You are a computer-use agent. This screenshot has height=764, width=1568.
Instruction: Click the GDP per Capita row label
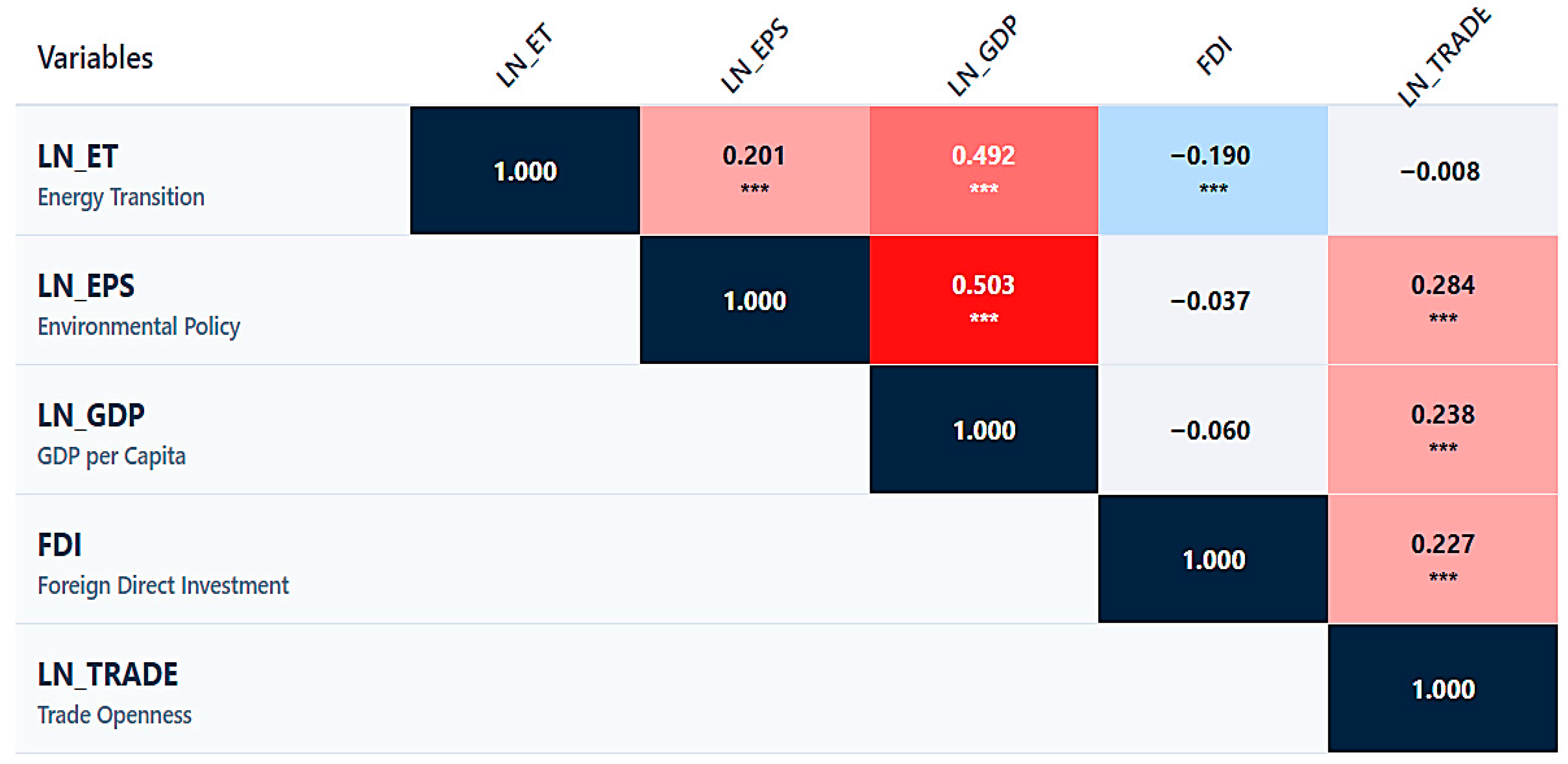111,456
